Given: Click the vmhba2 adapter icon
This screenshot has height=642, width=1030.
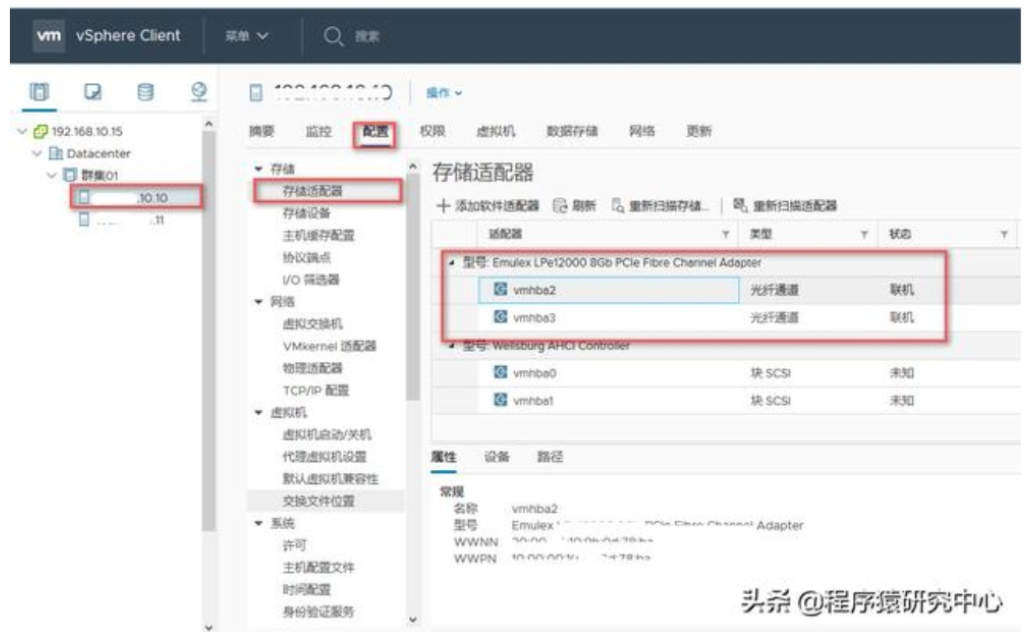Looking at the screenshot, I should 501,289.
